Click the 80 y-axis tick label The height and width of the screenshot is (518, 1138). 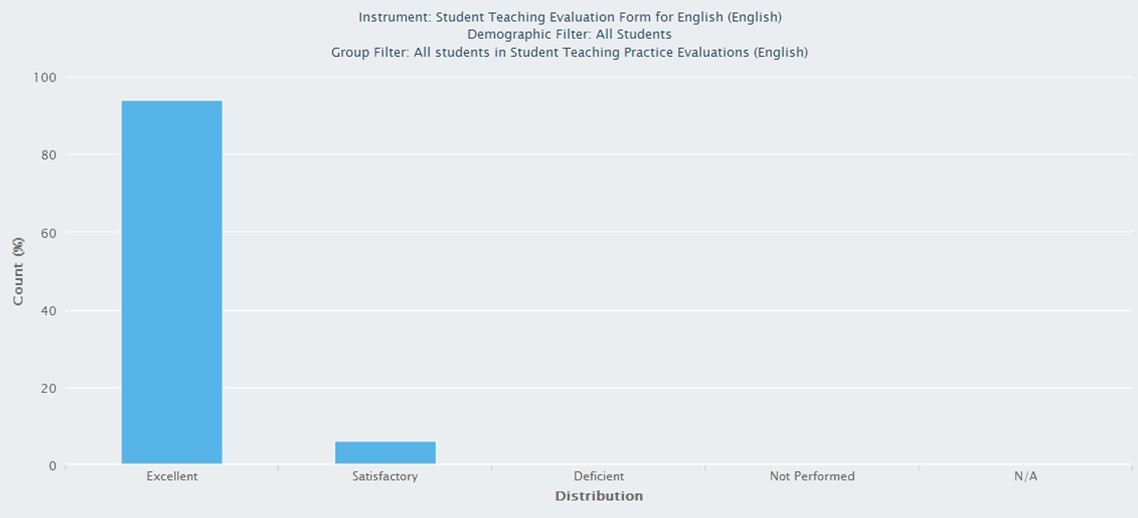49,155
